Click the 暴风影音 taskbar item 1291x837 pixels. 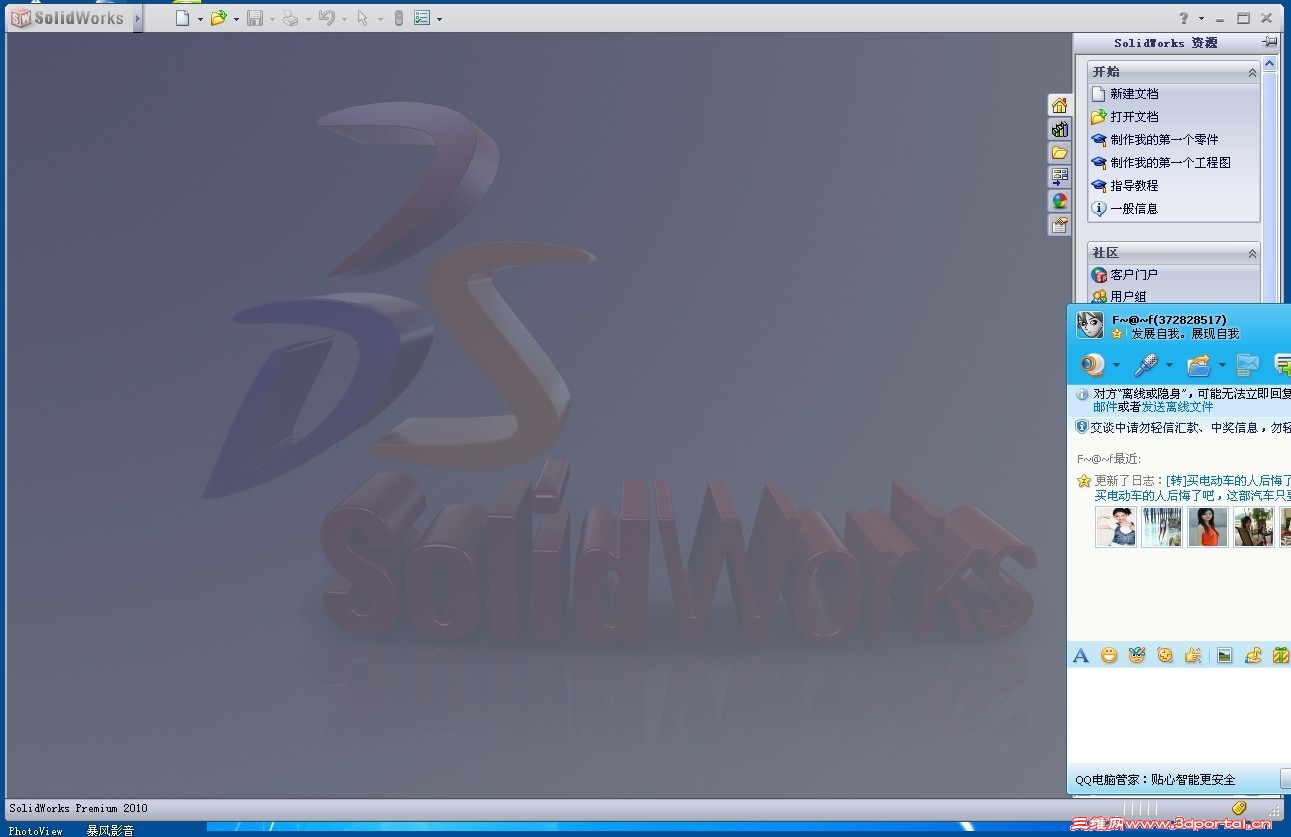click(110, 830)
